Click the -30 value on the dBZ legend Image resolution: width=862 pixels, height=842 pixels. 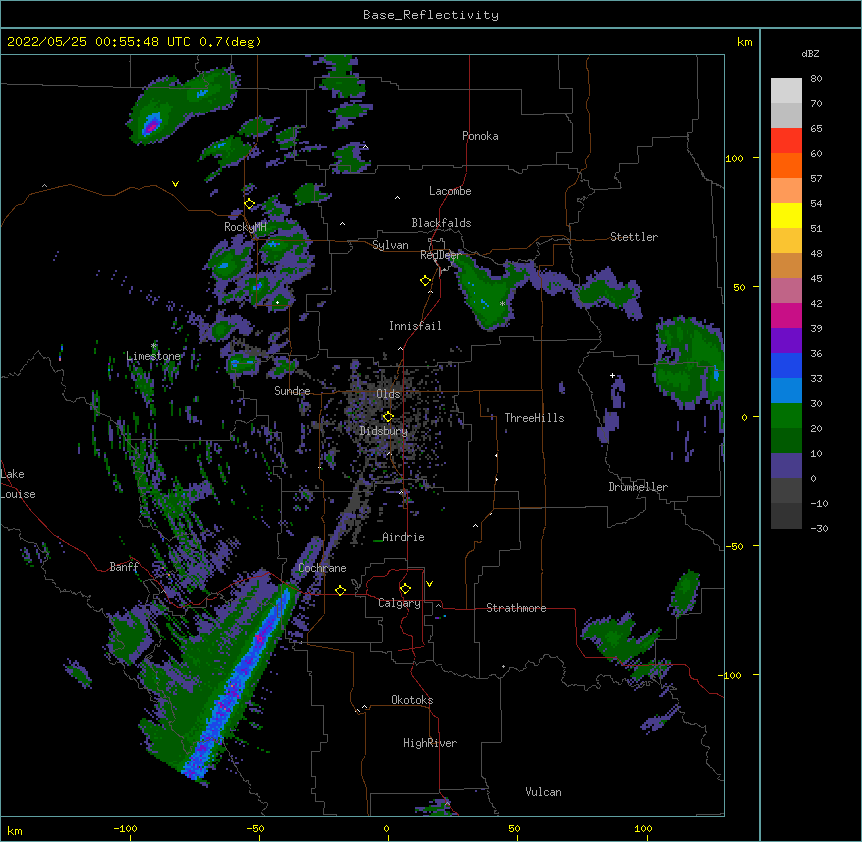click(x=819, y=528)
